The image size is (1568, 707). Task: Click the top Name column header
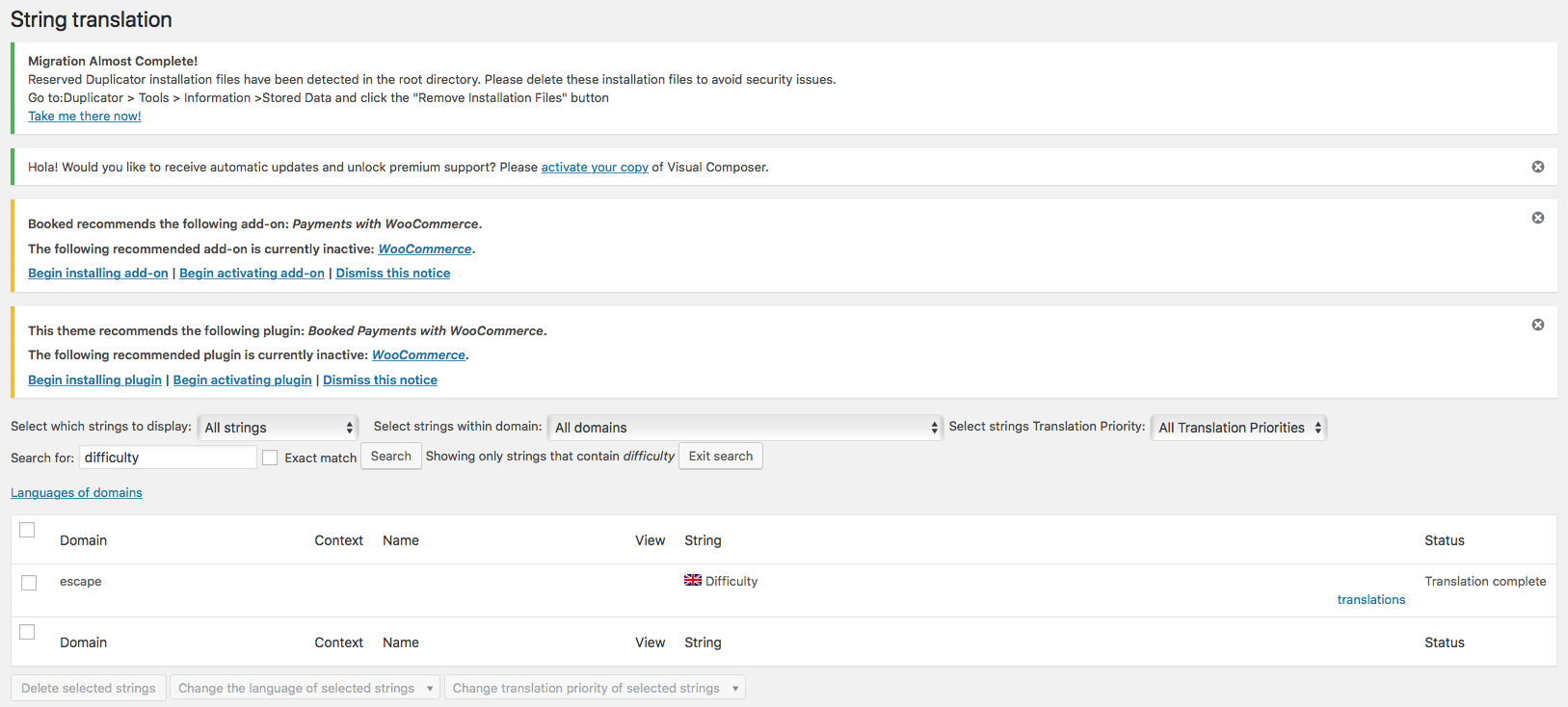point(401,540)
